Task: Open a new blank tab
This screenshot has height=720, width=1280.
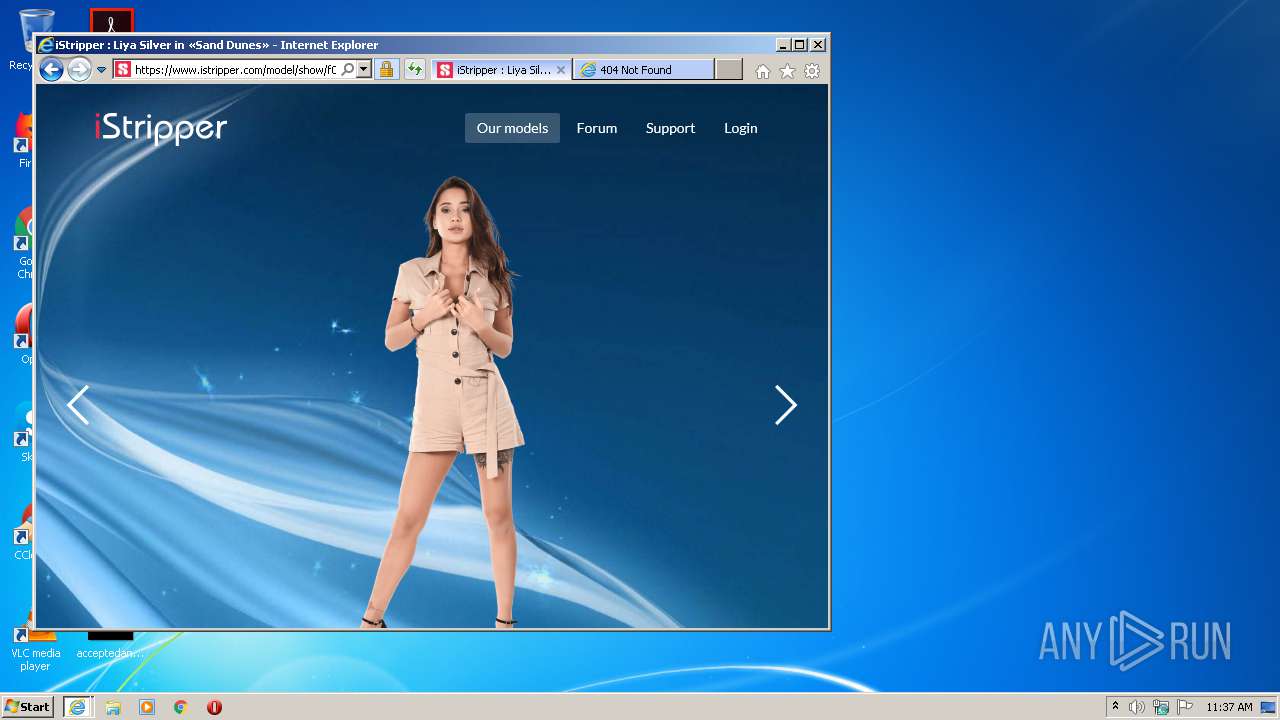Action: pyautogui.click(x=729, y=70)
